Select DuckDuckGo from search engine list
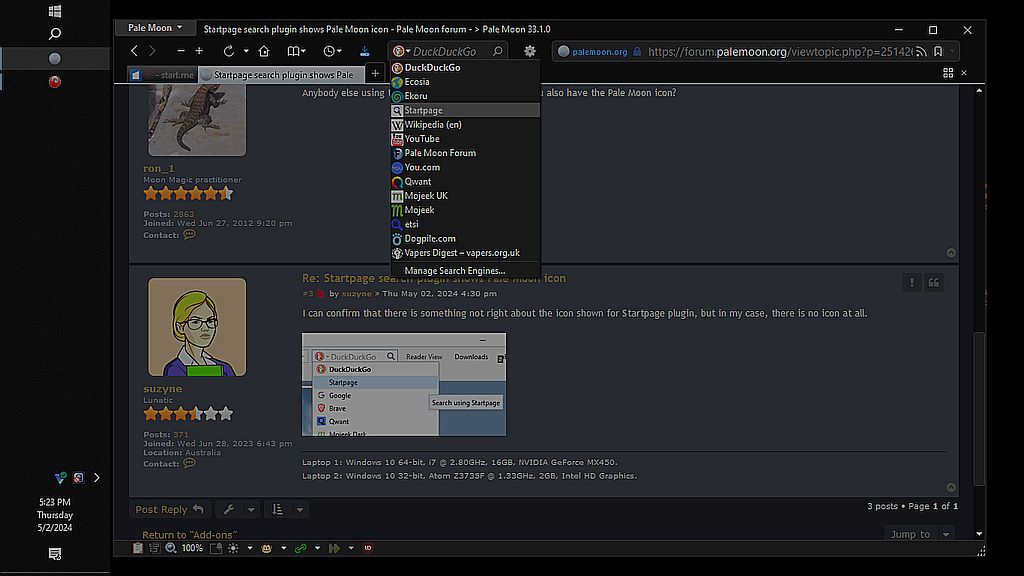 (465, 67)
